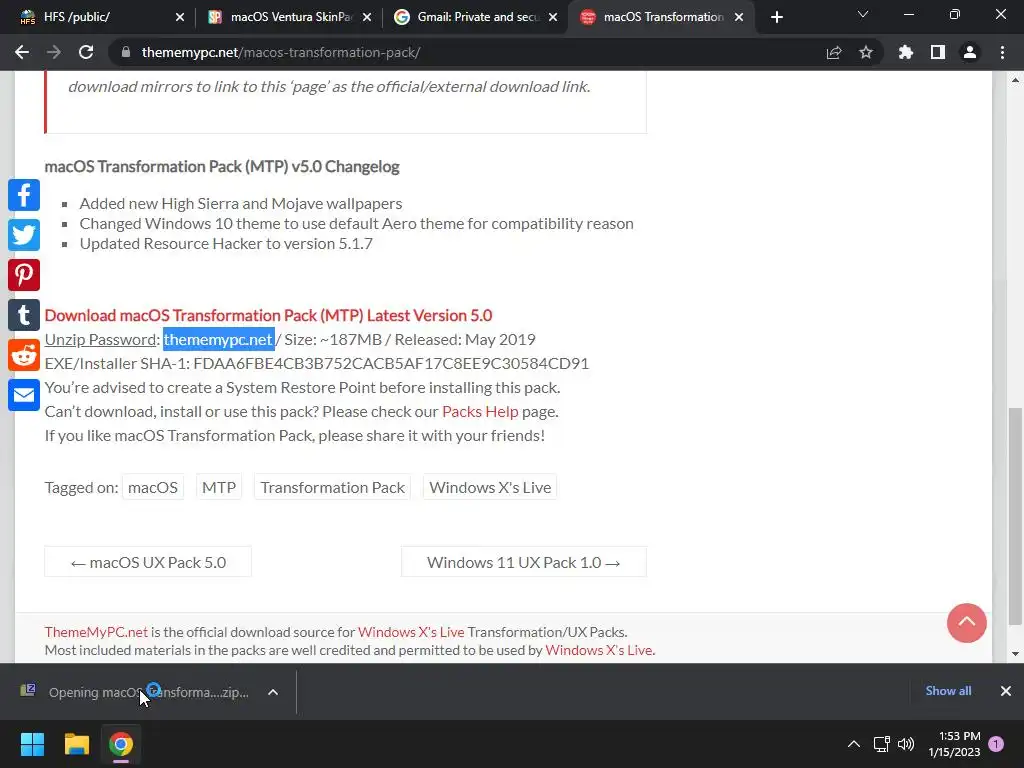Go back to the previous page
The image size is (1024, 768).
(x=22, y=52)
